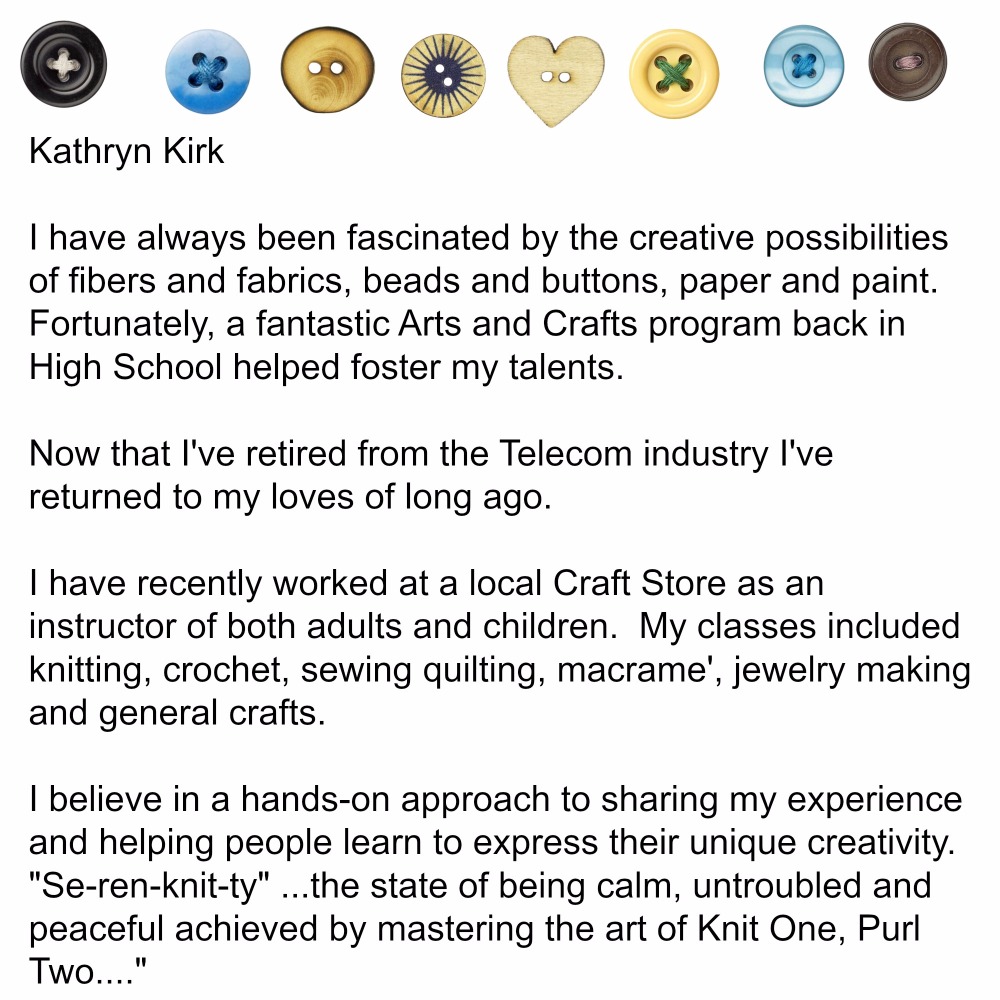Click the phrase Knit One, Purl
The width and height of the screenshot is (1000, 1000).
809,929
